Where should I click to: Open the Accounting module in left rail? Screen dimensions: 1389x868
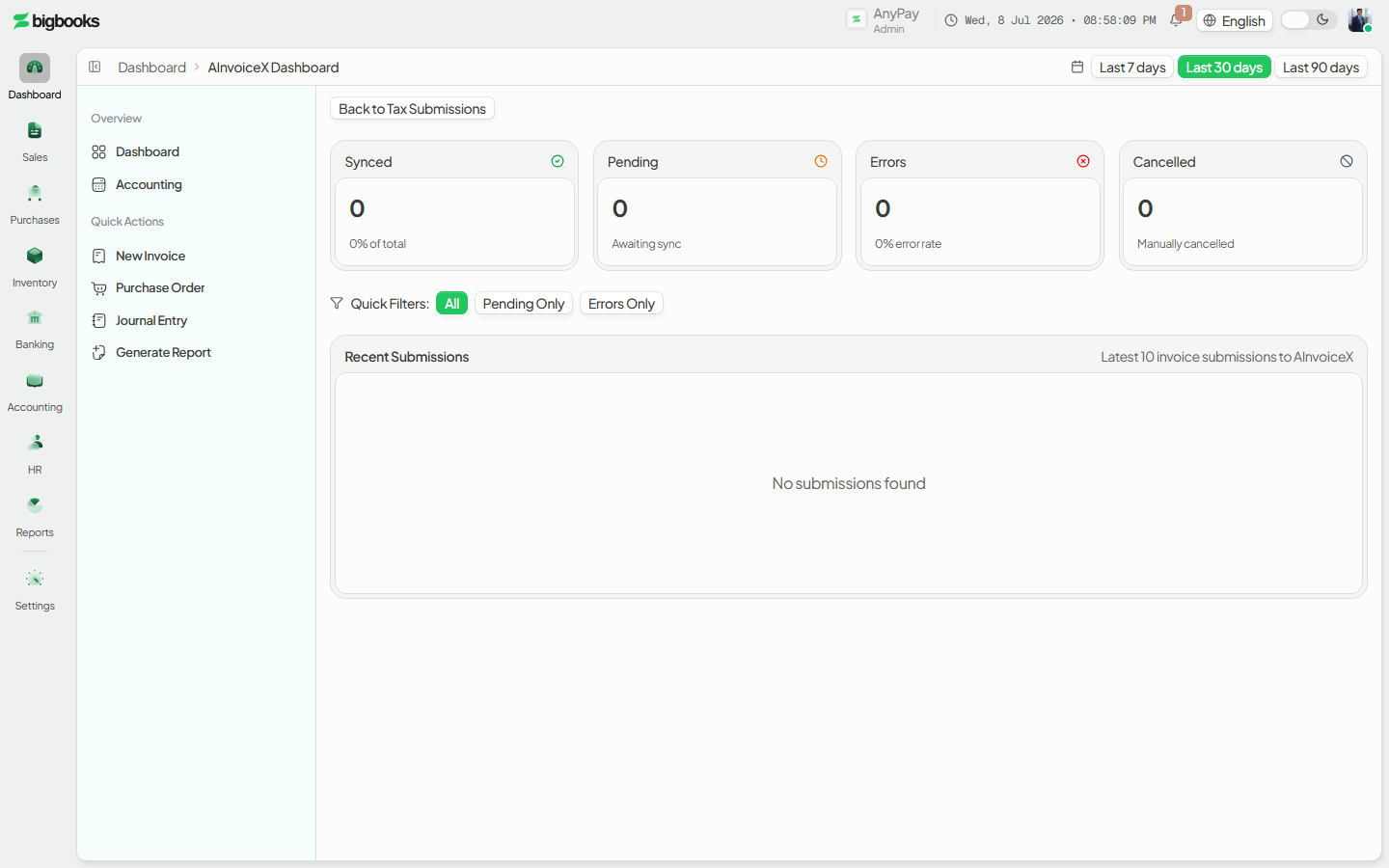point(35,391)
